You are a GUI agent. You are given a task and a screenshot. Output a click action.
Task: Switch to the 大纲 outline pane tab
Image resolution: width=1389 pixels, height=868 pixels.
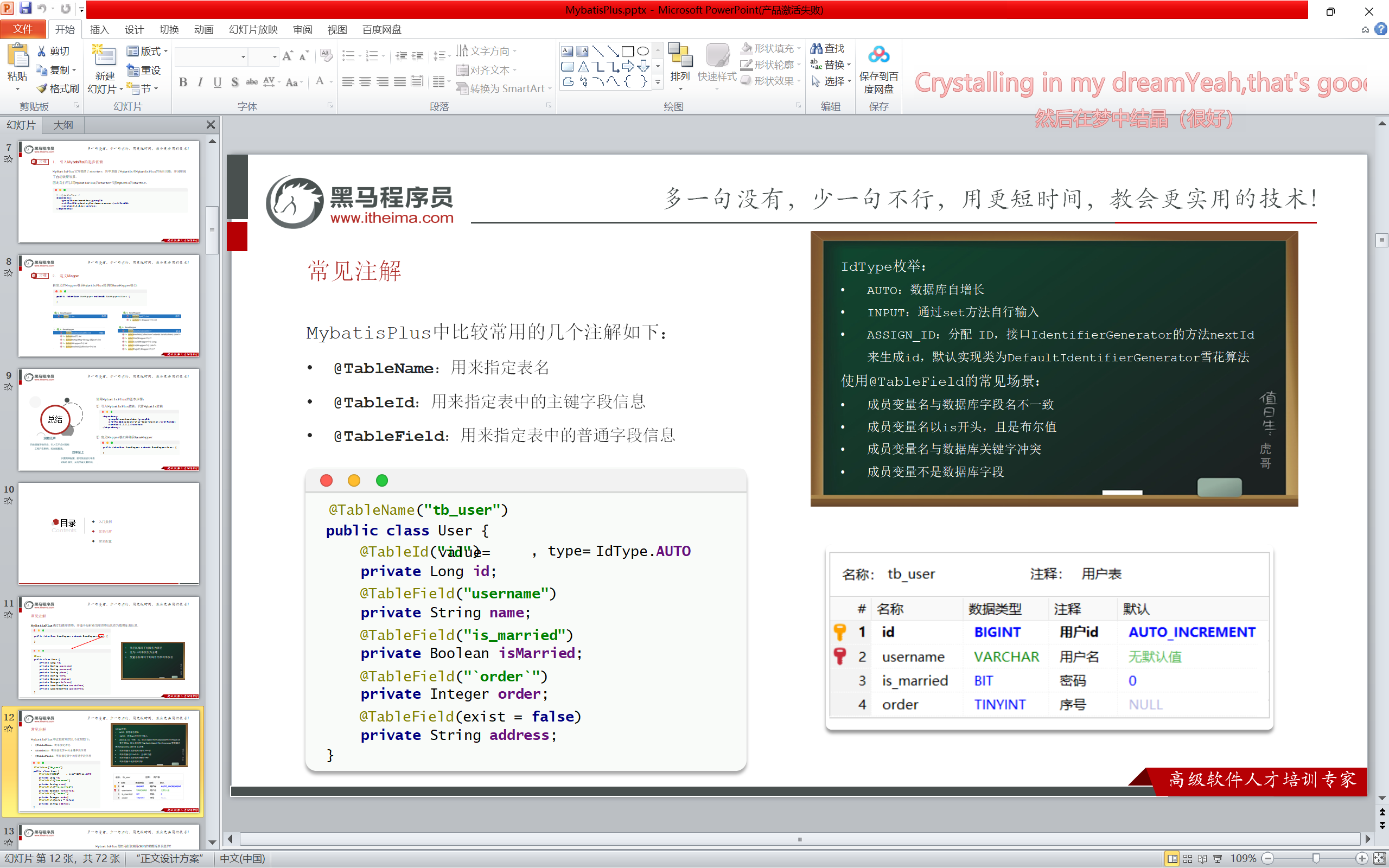(63, 125)
